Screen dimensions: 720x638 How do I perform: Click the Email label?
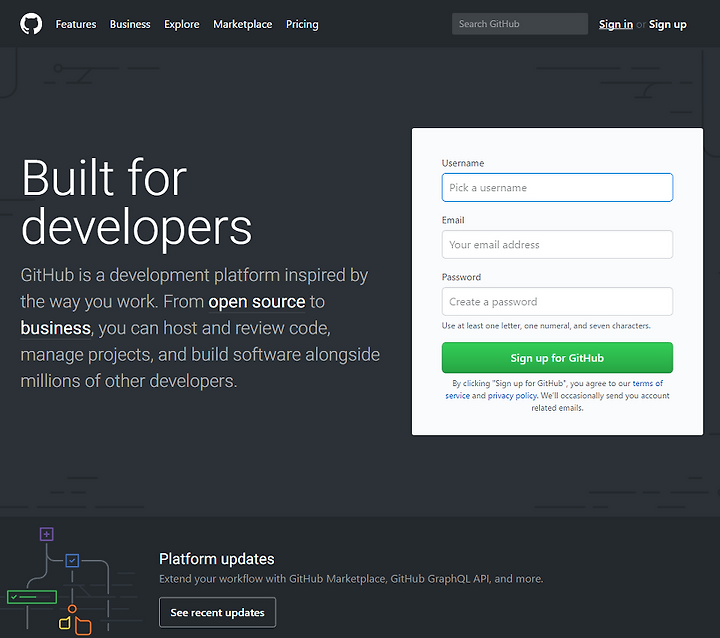[x=453, y=220]
